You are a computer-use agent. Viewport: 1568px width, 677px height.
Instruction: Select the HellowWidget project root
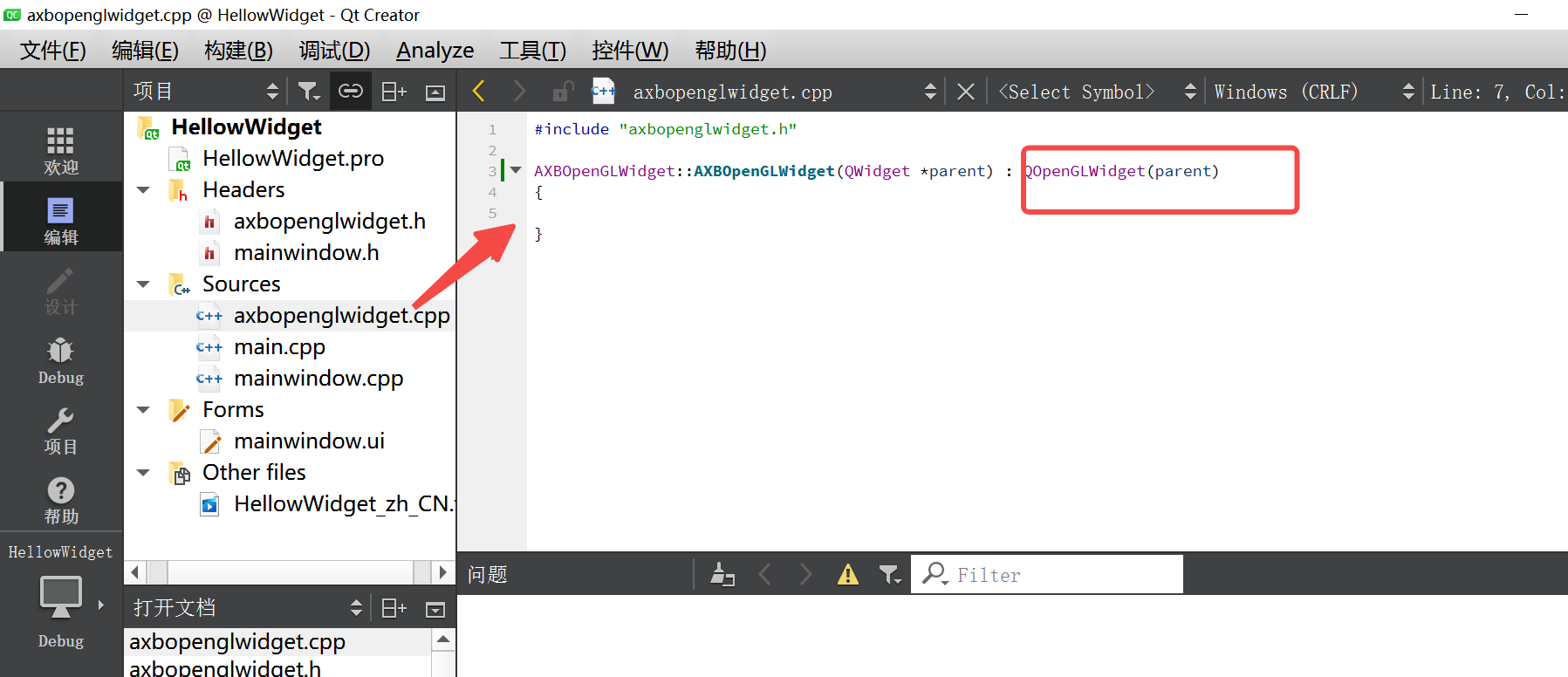click(x=246, y=127)
